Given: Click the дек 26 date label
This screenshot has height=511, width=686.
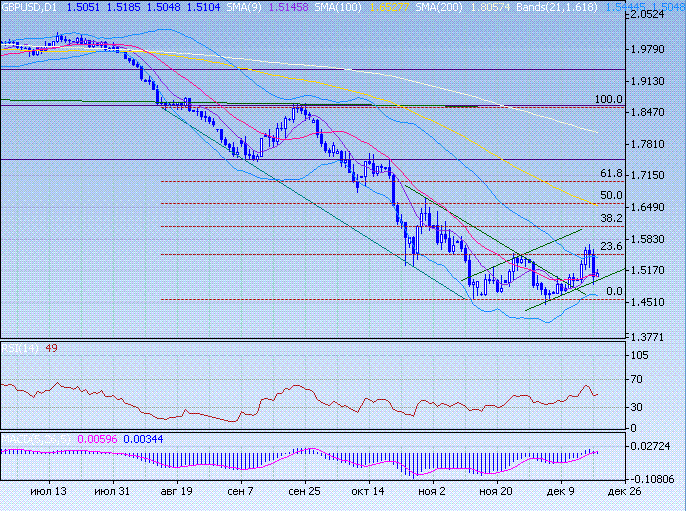Looking at the screenshot, I should pyautogui.click(x=625, y=492).
